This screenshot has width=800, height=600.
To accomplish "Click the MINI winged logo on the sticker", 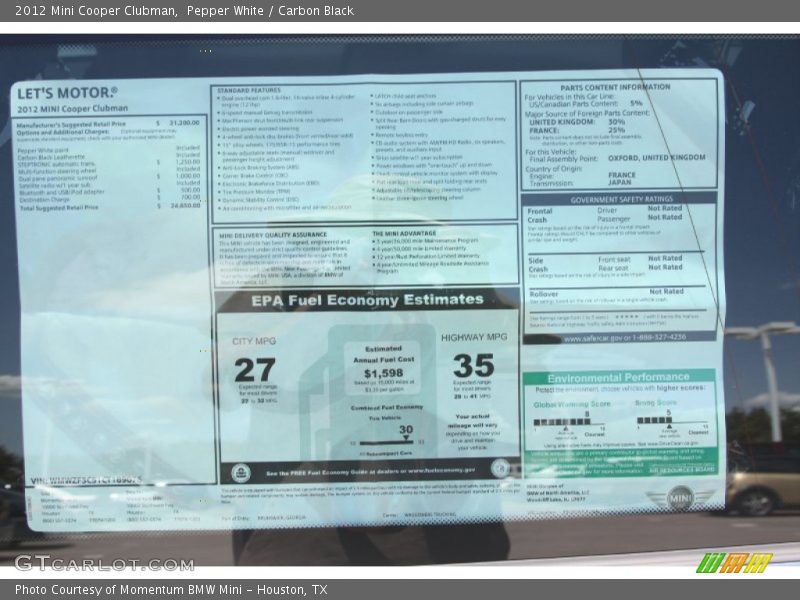I will (680, 497).
